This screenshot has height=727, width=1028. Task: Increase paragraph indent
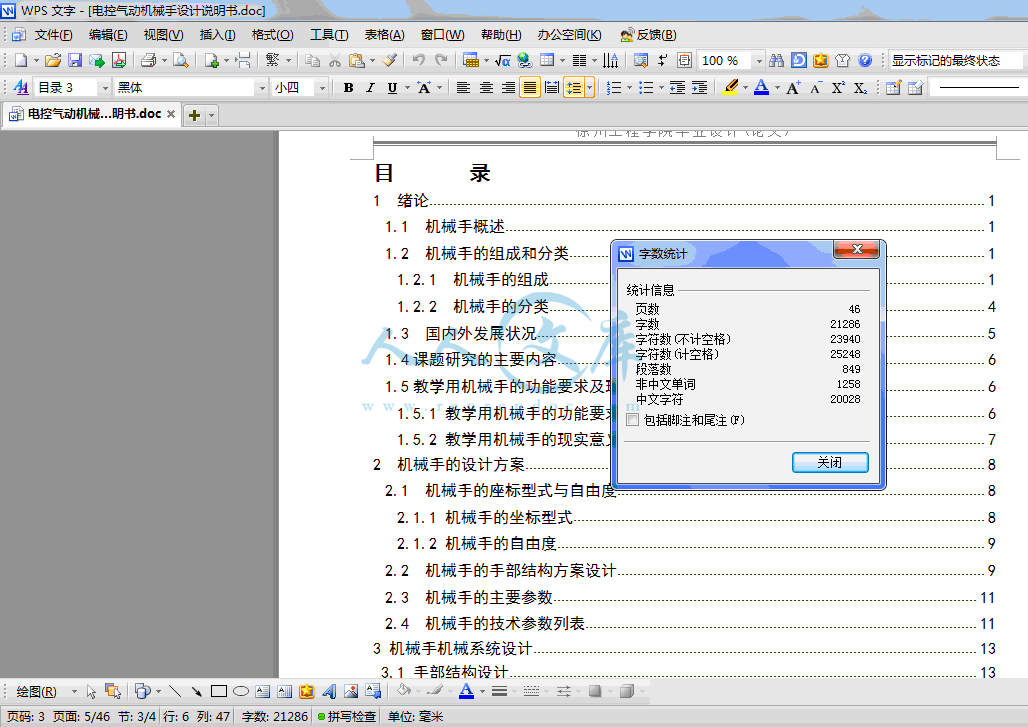point(700,87)
